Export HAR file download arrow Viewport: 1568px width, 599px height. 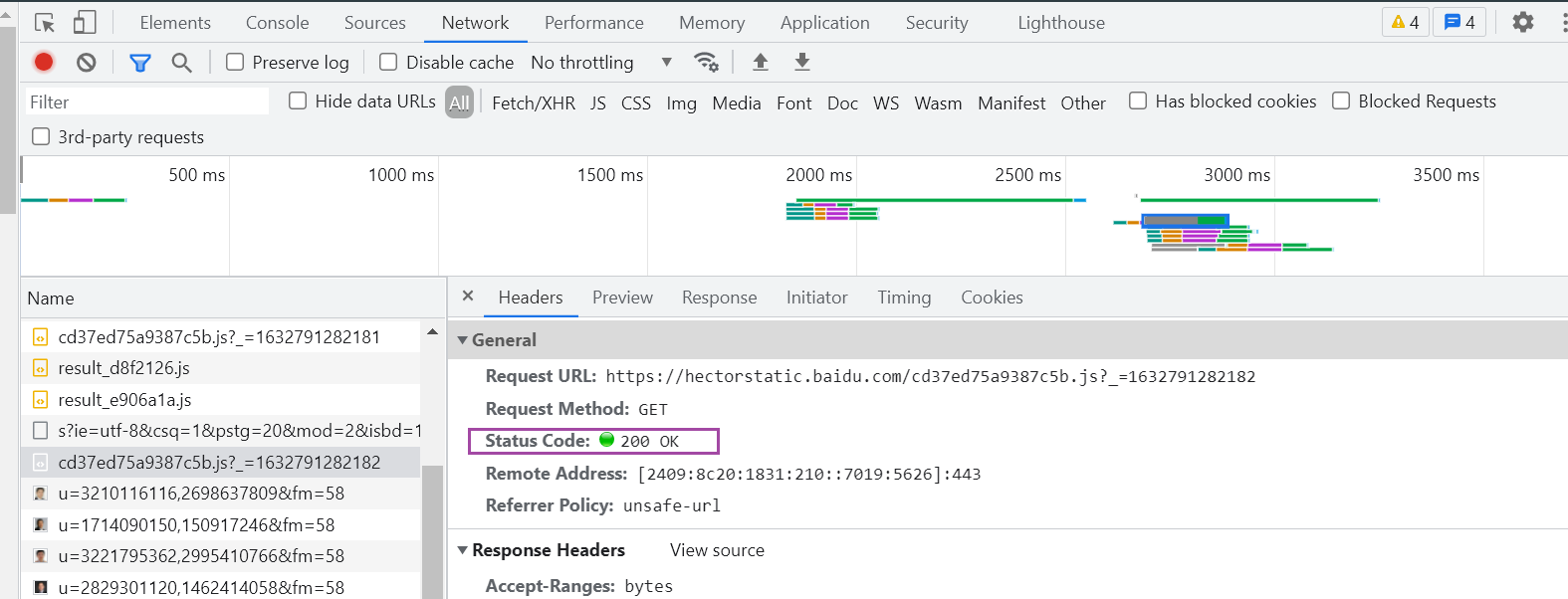tap(802, 62)
